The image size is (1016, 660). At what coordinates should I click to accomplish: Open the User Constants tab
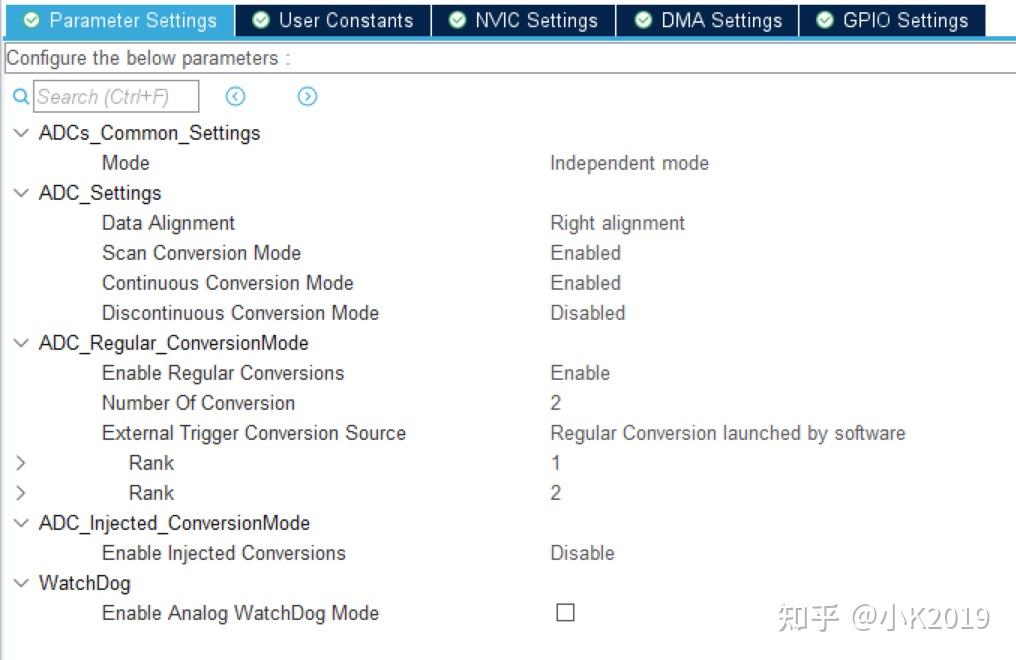tap(333, 19)
